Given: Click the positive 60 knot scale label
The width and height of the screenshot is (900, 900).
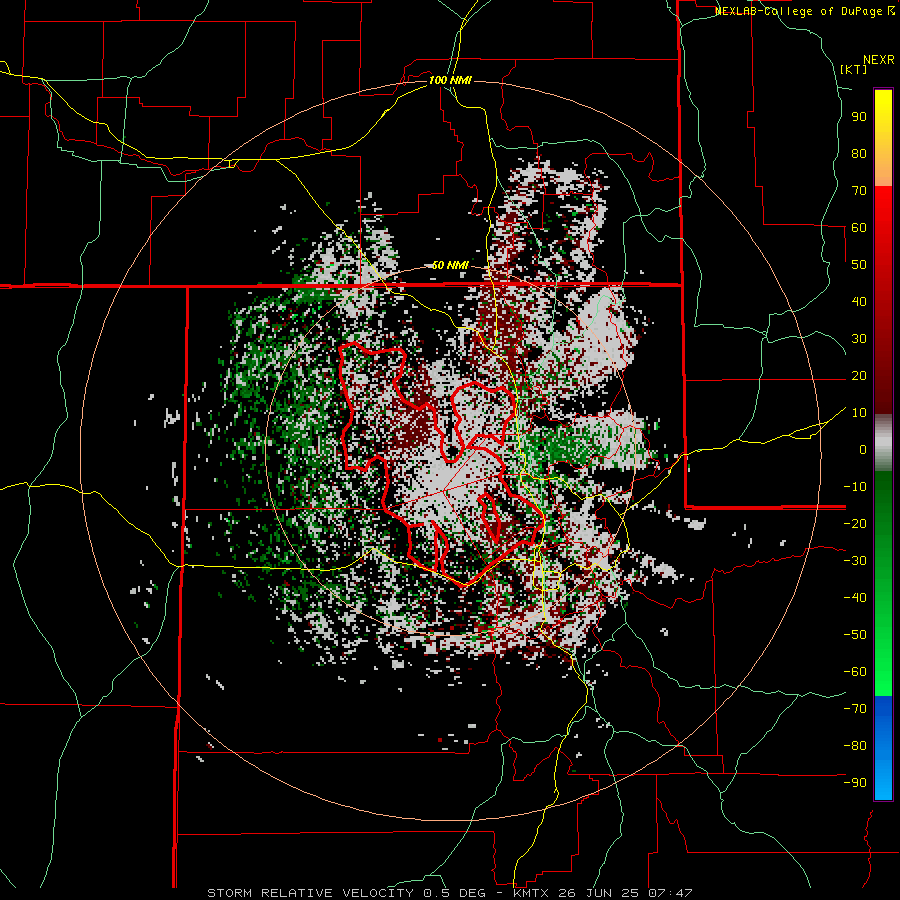Looking at the screenshot, I should point(859,228).
